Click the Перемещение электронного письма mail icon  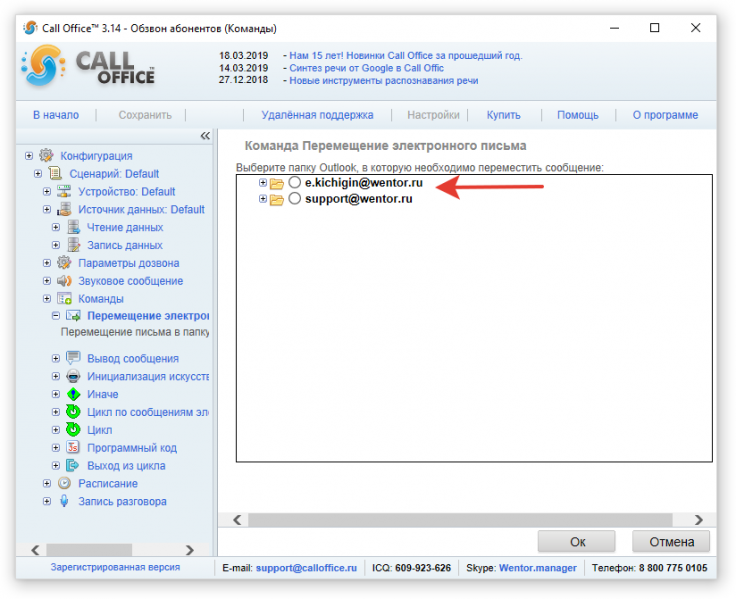coord(73,315)
